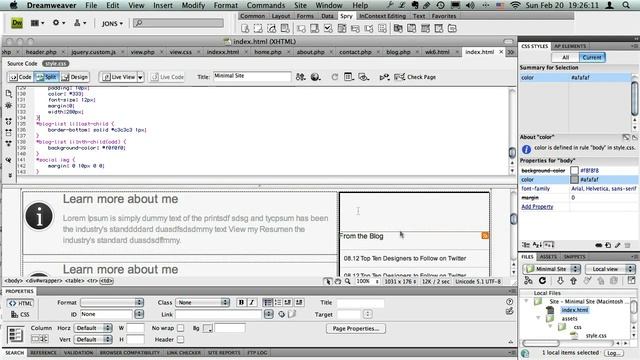Viewport: 640px width, 360px height.
Task: Open the Validation results tab
Action: (78, 352)
